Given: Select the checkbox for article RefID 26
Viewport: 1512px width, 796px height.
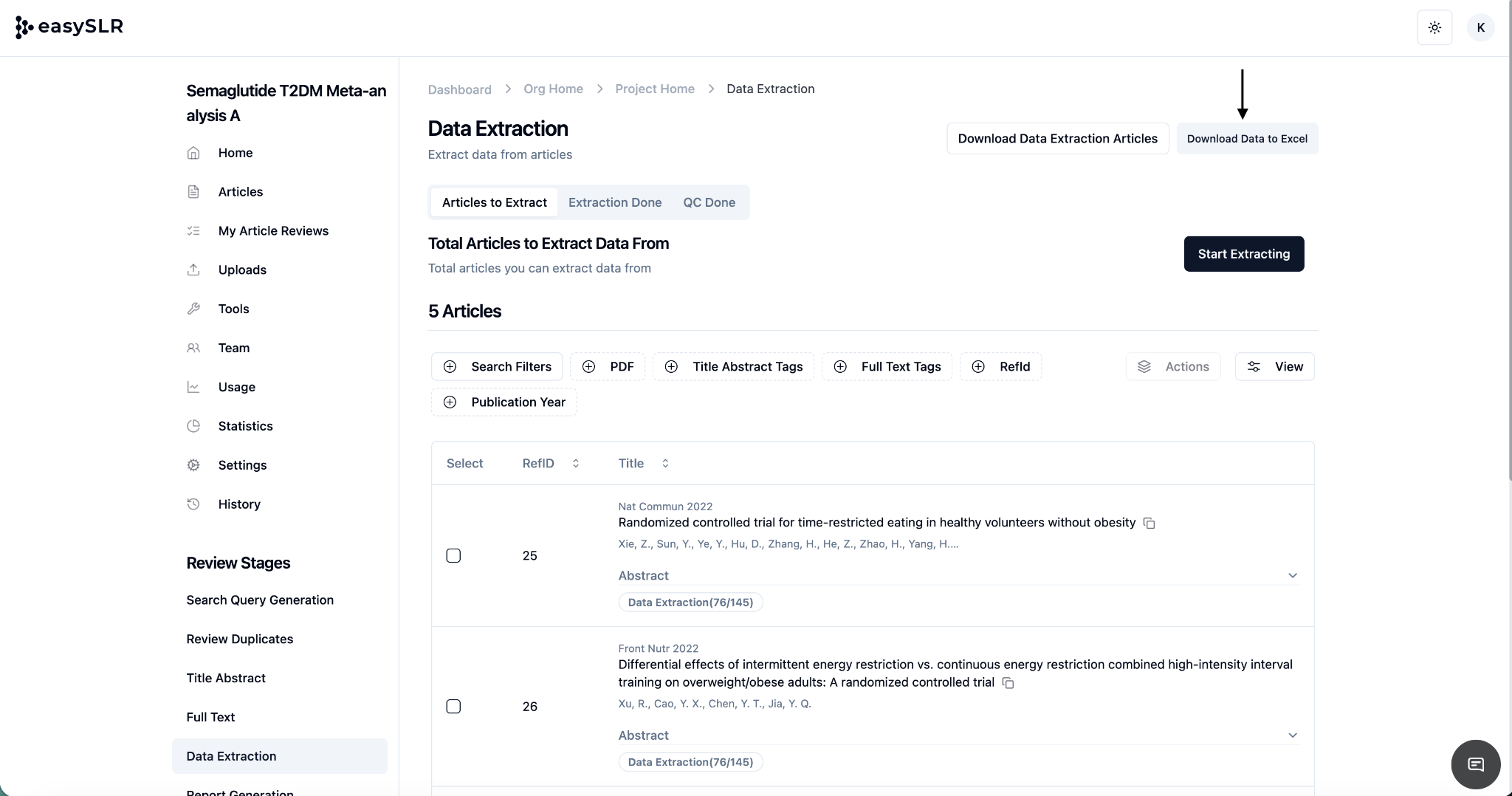Looking at the screenshot, I should click(453, 707).
